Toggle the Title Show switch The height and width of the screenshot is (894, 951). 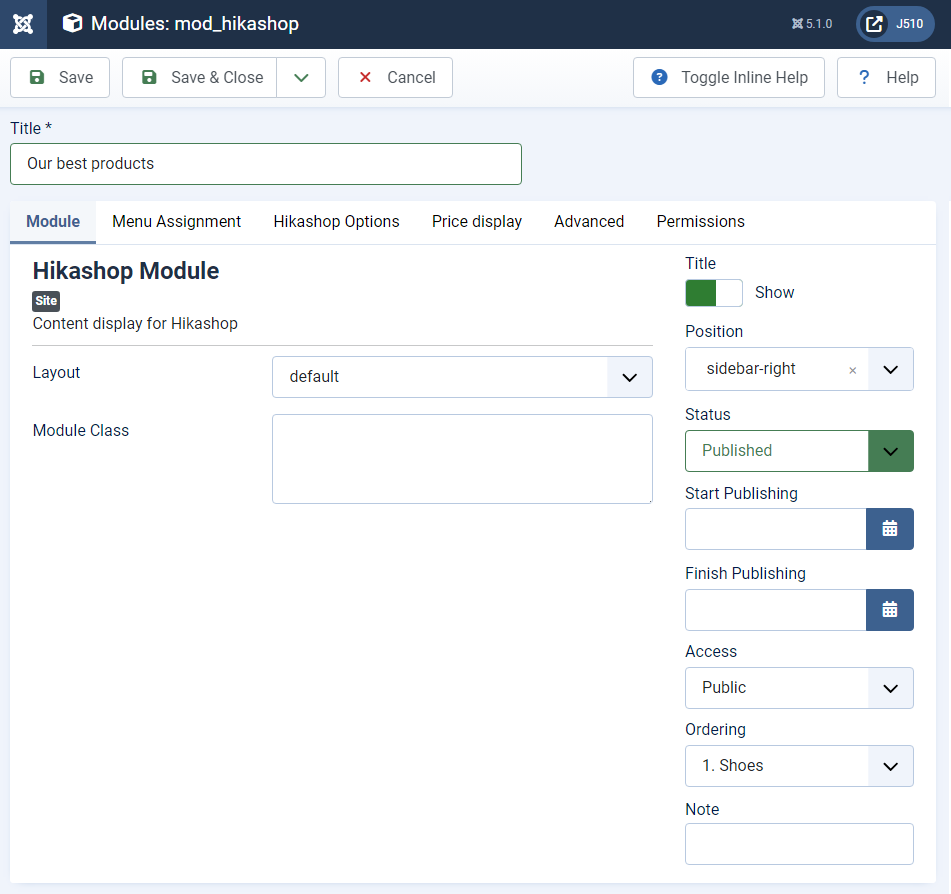click(714, 293)
